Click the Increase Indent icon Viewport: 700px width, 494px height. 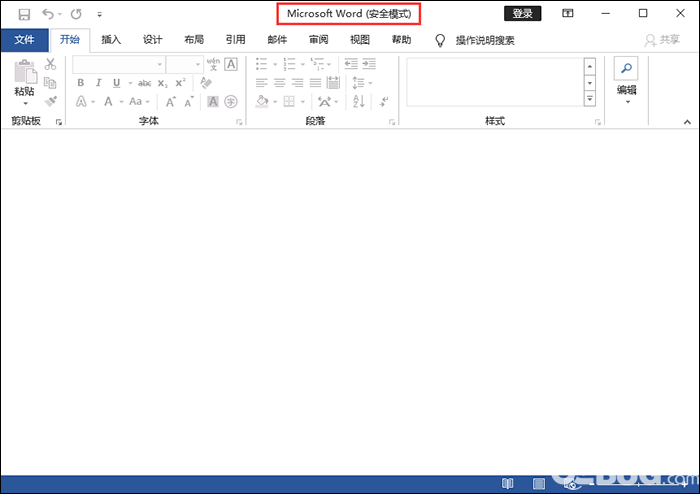pyautogui.click(x=369, y=64)
